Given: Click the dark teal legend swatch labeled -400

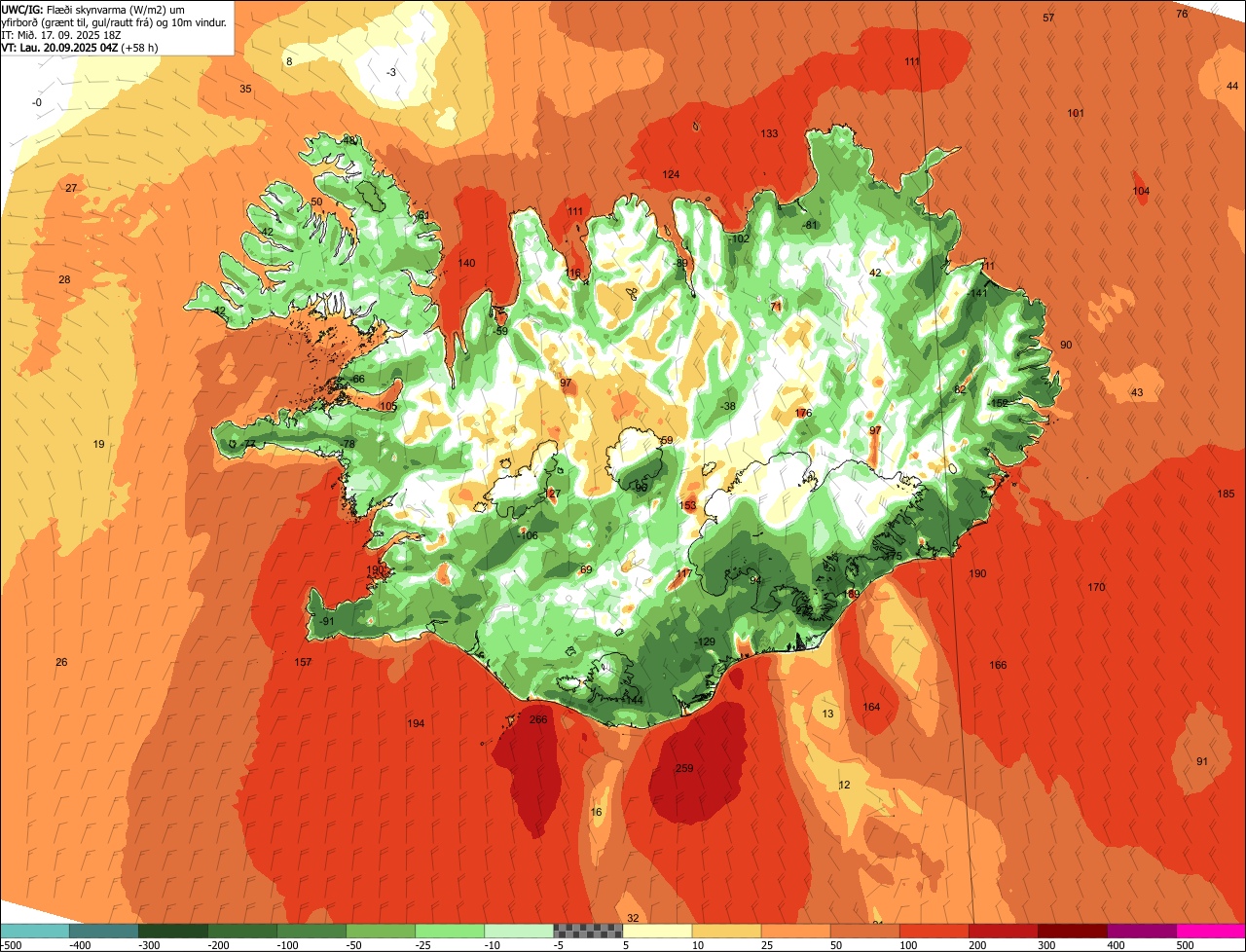Looking at the screenshot, I should click(x=104, y=932).
